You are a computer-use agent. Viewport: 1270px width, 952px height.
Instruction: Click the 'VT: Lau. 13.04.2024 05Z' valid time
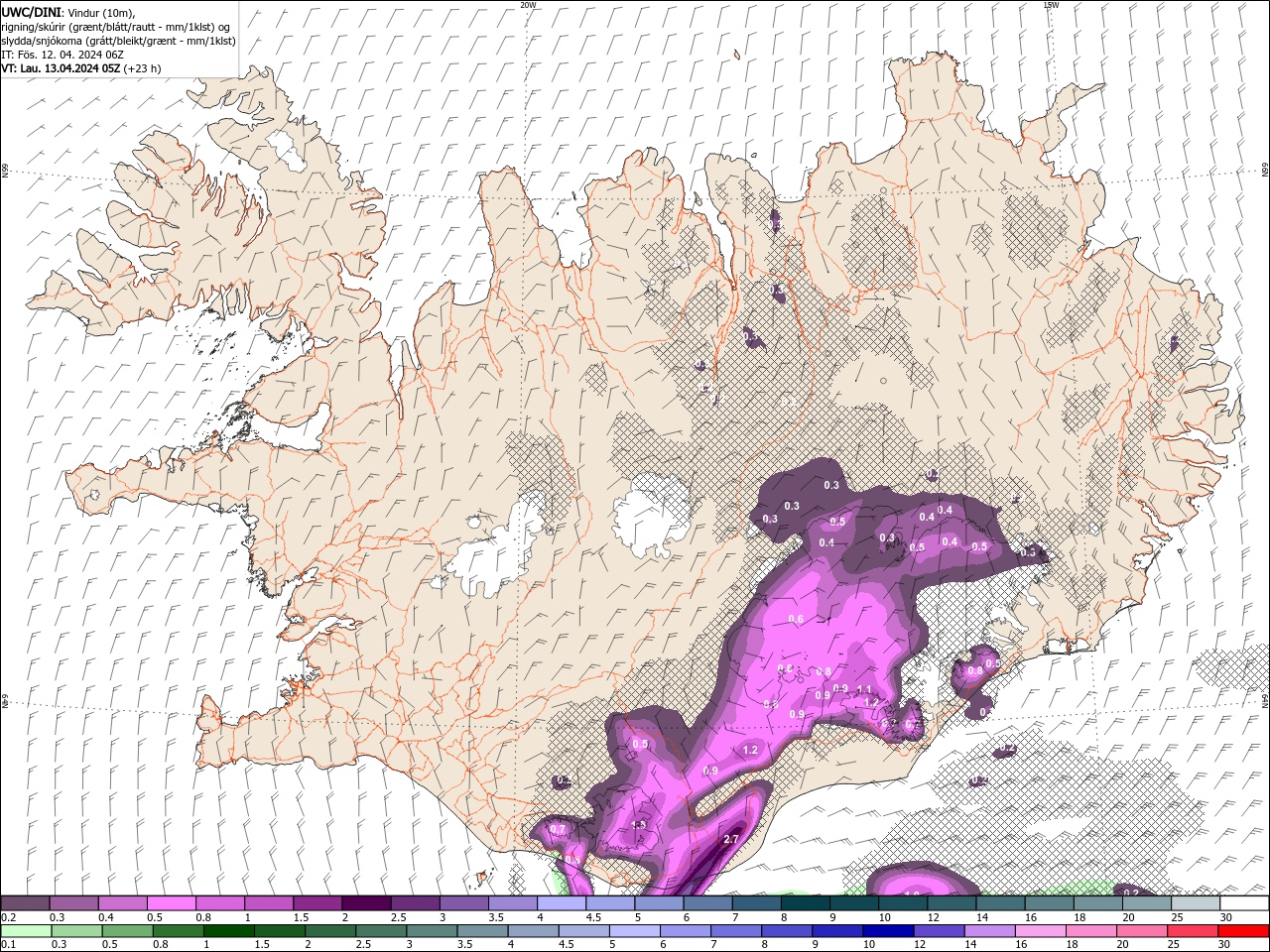tap(61, 68)
